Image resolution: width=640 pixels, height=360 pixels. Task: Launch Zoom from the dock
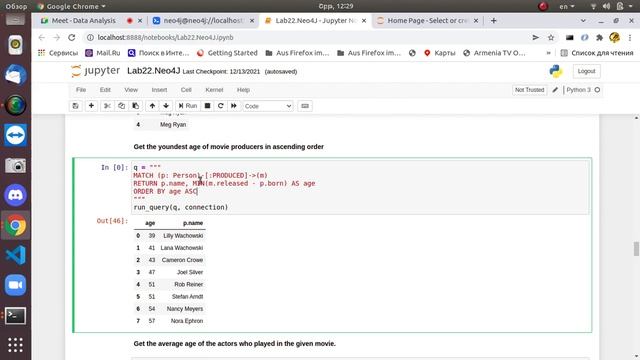[x=16, y=285]
